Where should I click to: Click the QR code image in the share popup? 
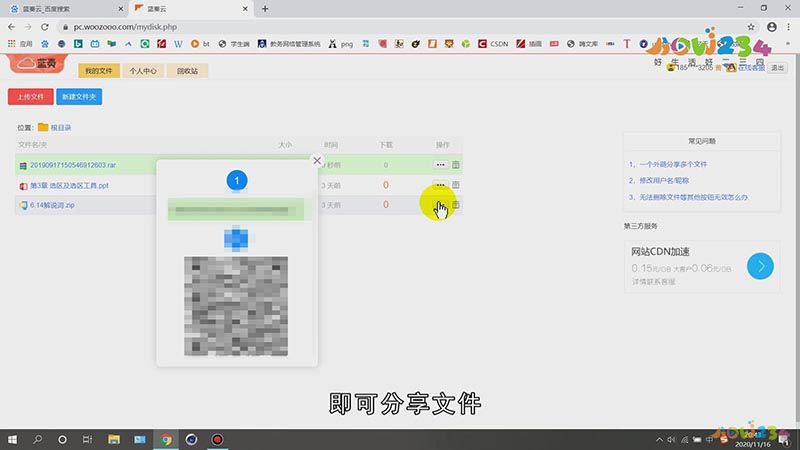(x=236, y=306)
